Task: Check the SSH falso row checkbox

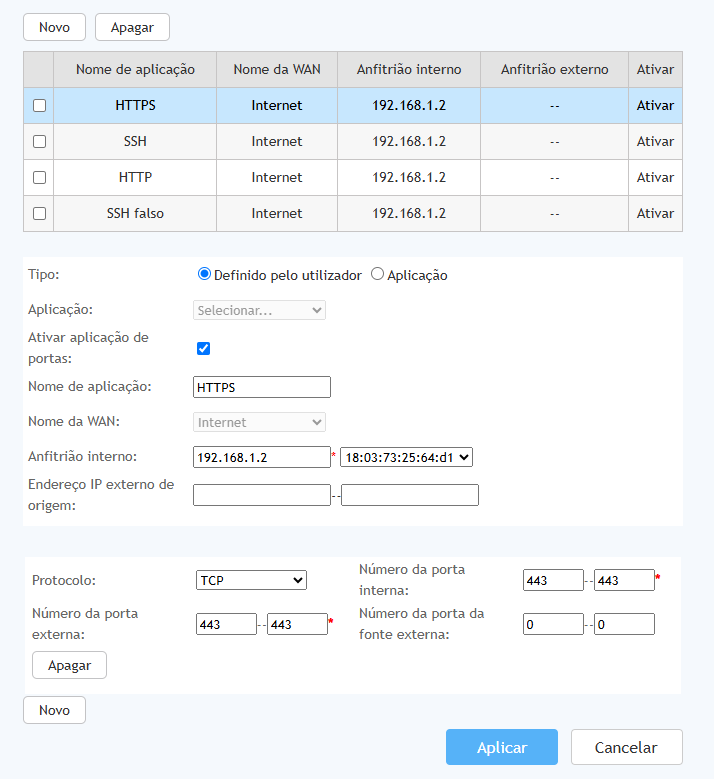Action: (40, 214)
